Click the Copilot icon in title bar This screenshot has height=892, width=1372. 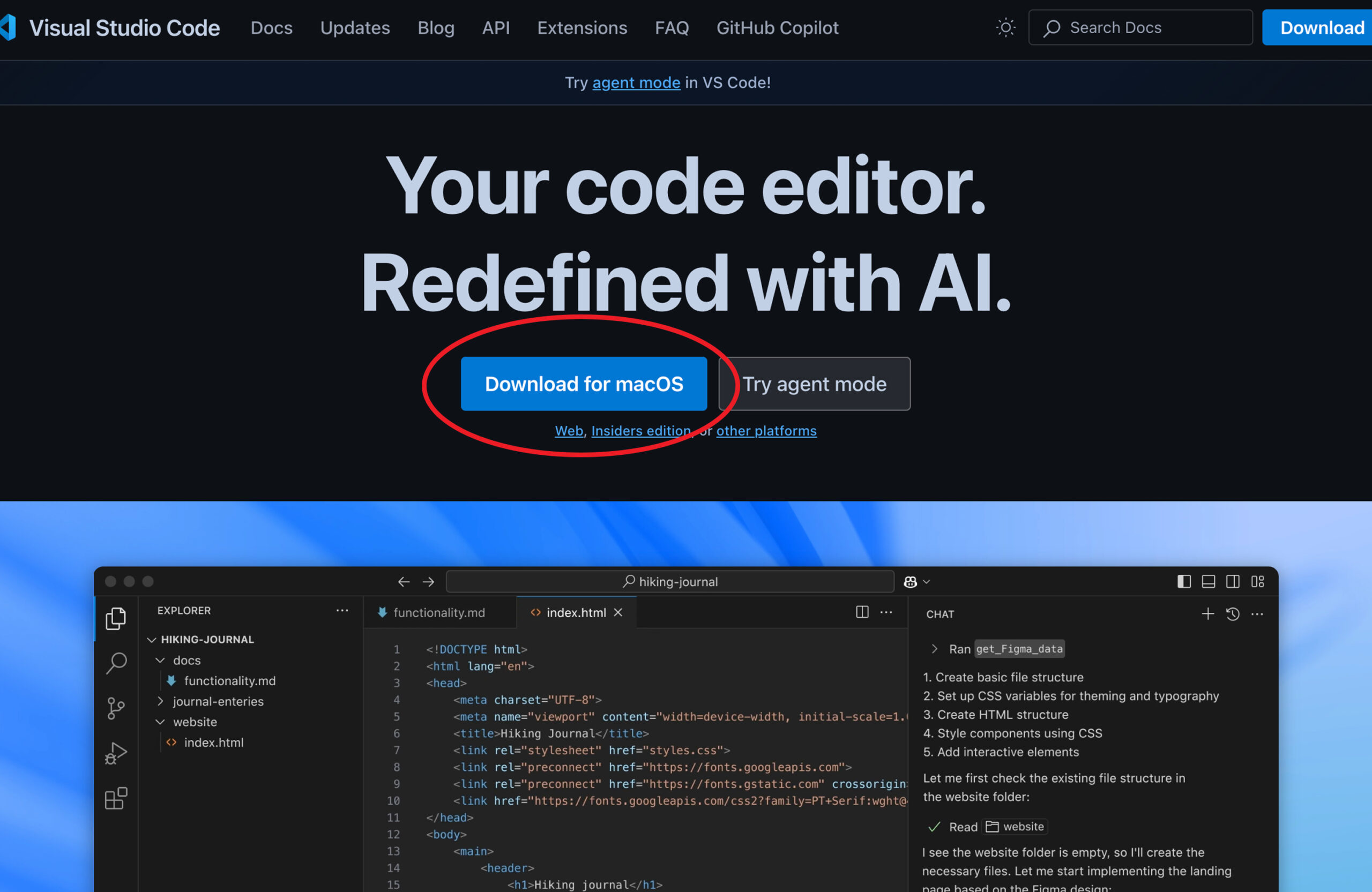(910, 582)
